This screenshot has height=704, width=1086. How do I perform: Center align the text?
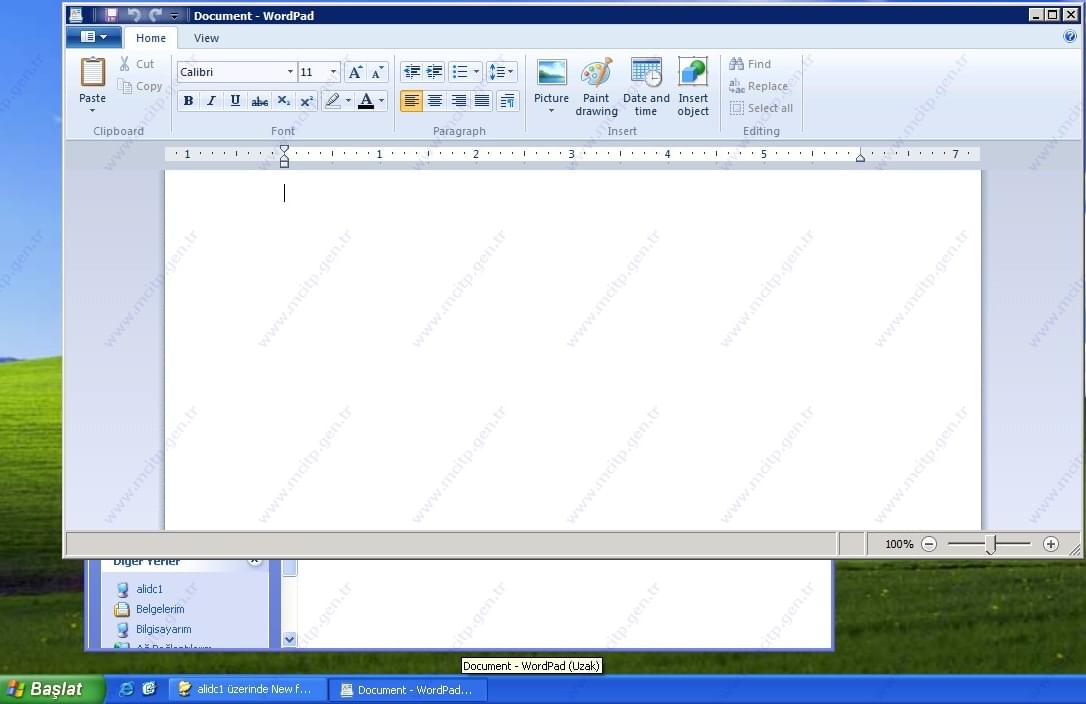tap(435, 100)
